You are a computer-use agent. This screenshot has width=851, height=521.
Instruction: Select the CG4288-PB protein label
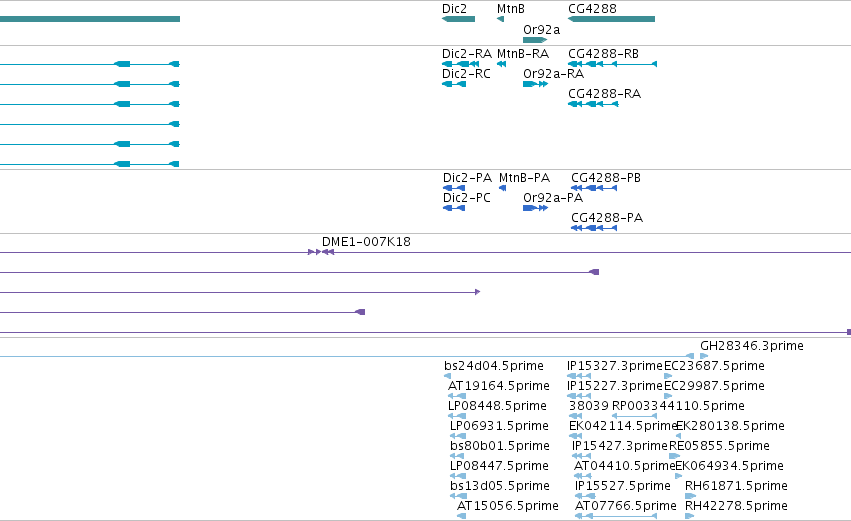click(x=606, y=178)
